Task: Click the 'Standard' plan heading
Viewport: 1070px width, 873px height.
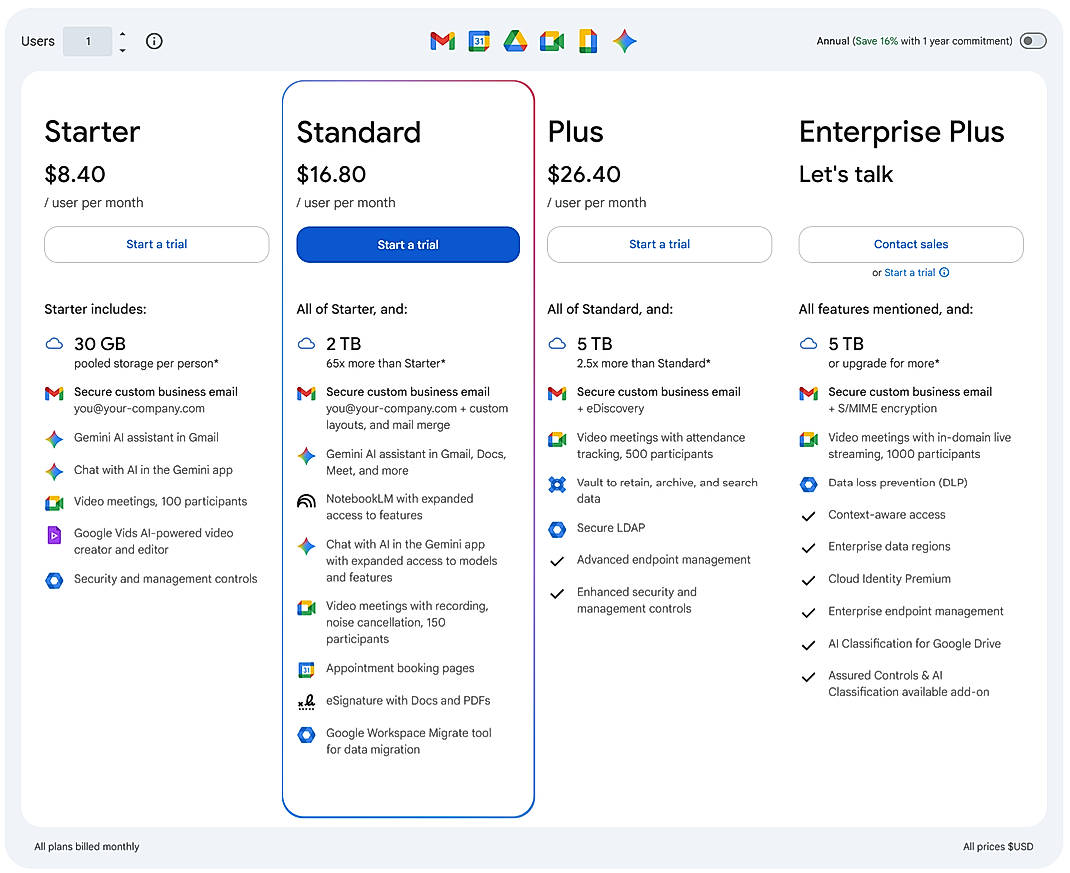Action: click(358, 132)
